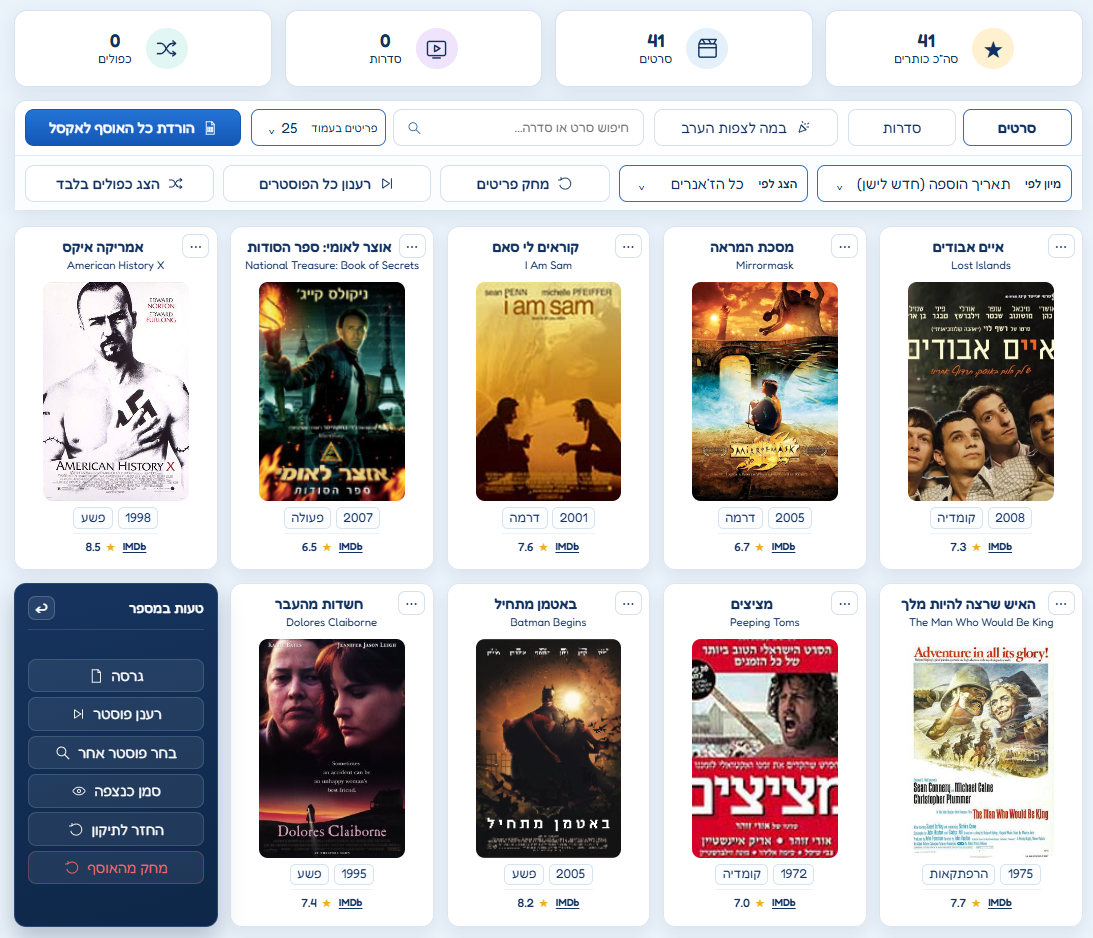Open IMDb link for National Treasure: Book of Secrets
This screenshot has width=1093, height=938.
(350, 547)
